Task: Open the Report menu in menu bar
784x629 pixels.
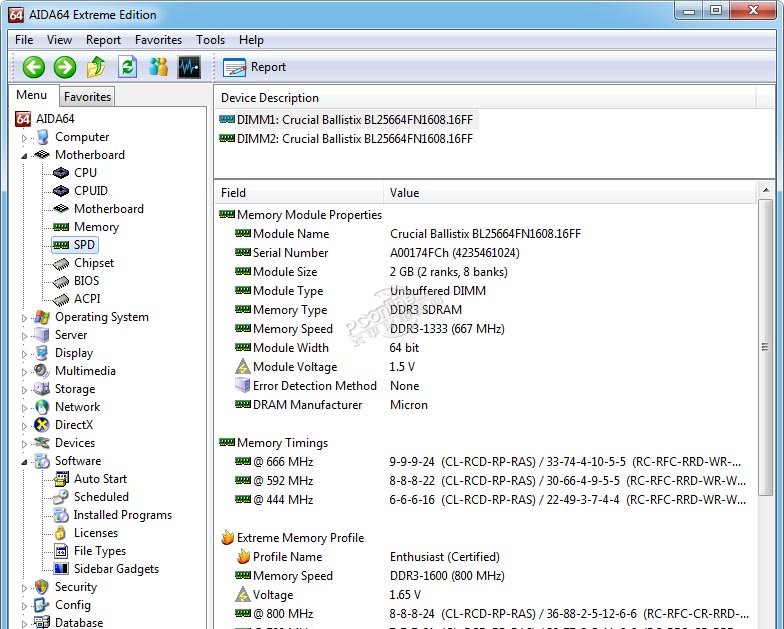Action: coord(103,40)
